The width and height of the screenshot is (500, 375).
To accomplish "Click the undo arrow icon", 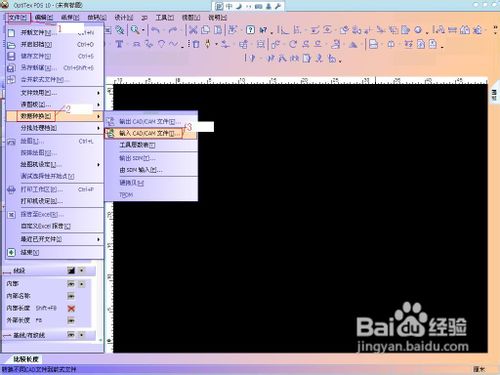I will 155,30.
